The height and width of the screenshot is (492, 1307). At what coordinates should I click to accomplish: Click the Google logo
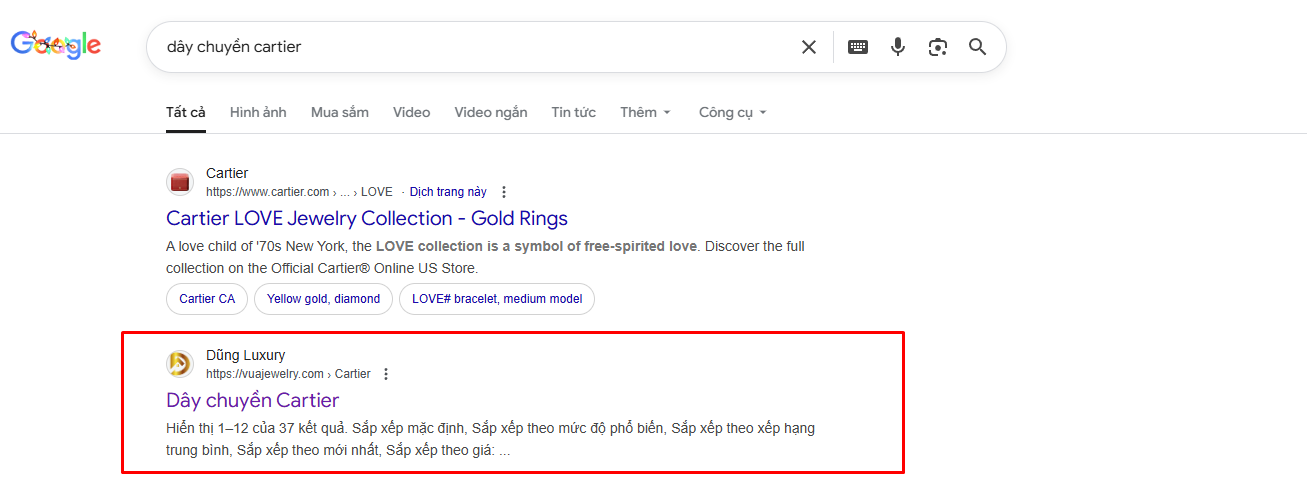point(56,45)
